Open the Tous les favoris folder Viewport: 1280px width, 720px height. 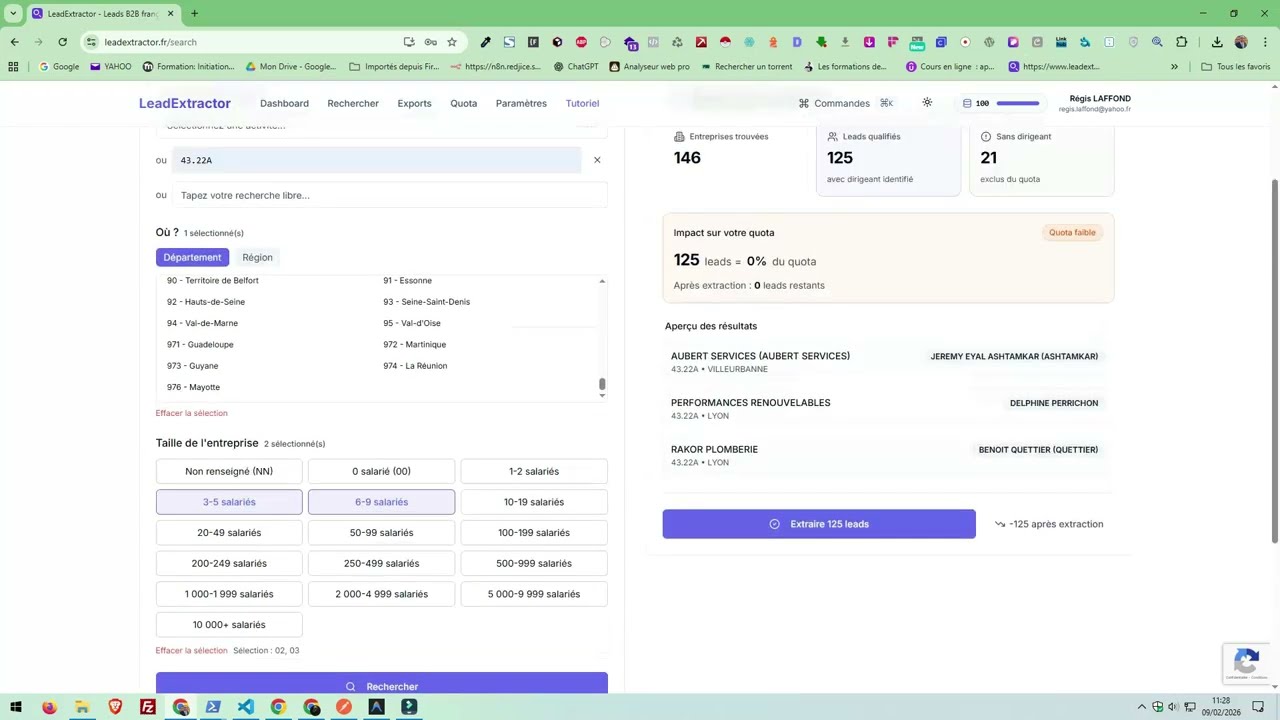tap(1236, 67)
